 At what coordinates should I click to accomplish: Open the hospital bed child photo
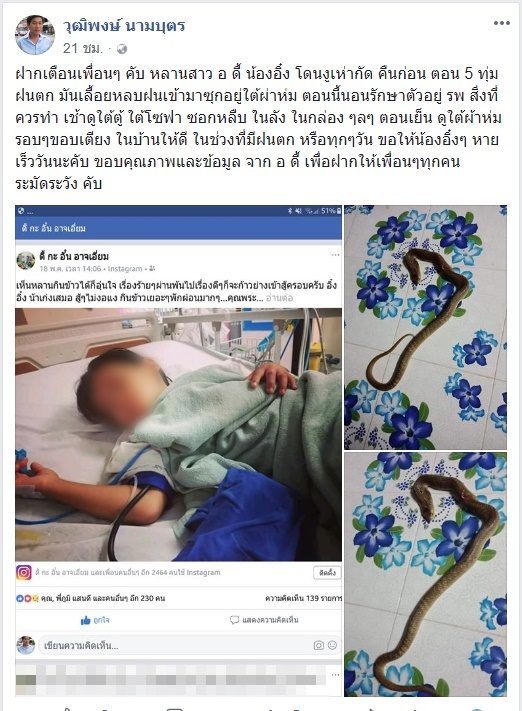178,434
